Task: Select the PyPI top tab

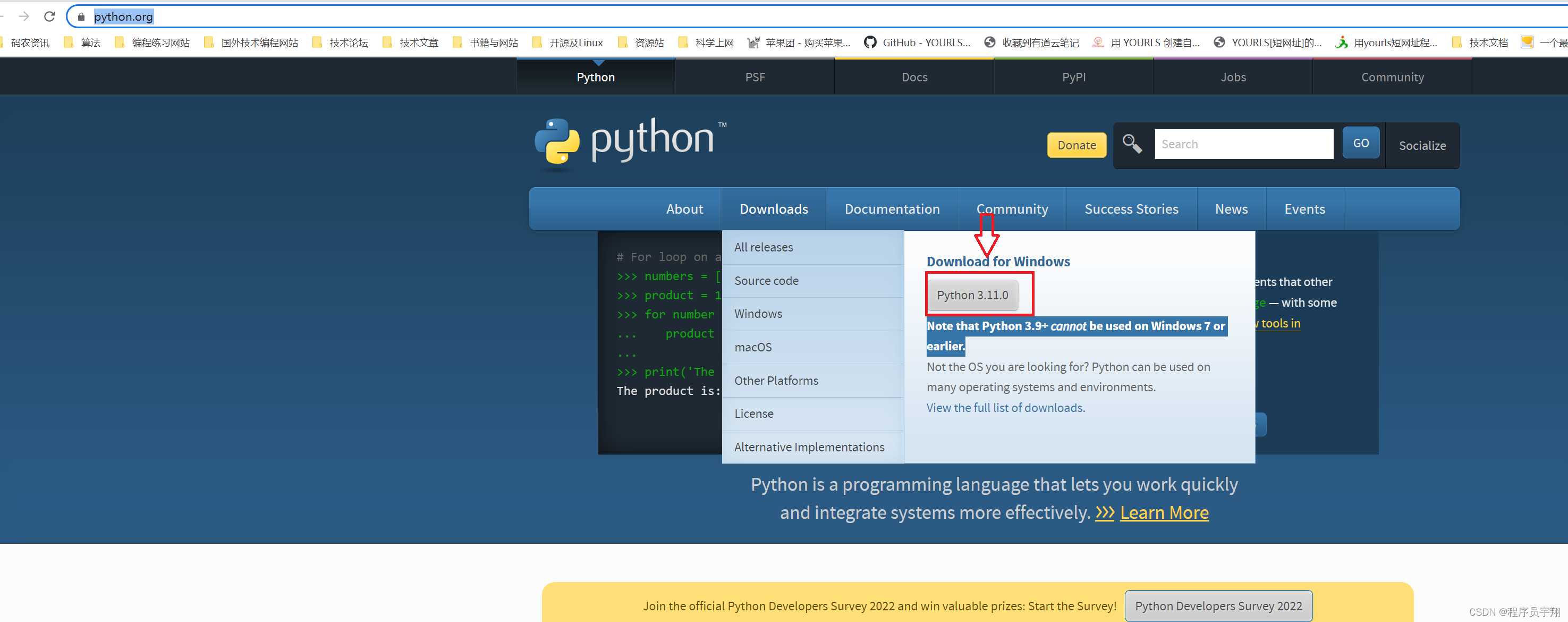Action: coord(1074,77)
